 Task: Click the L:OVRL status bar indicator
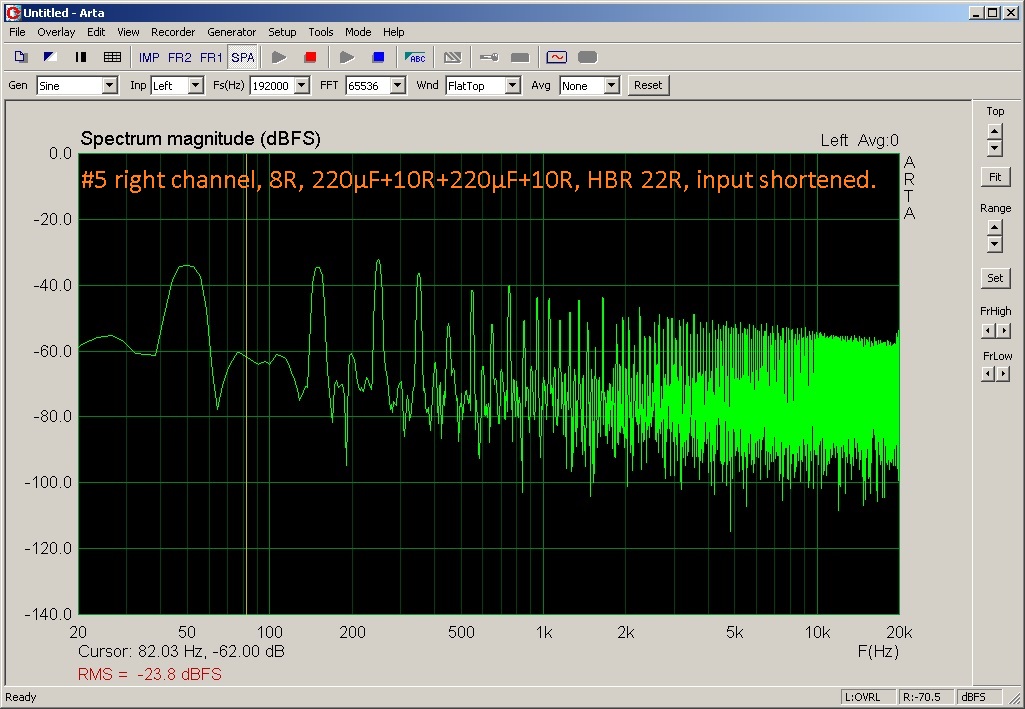(868, 697)
